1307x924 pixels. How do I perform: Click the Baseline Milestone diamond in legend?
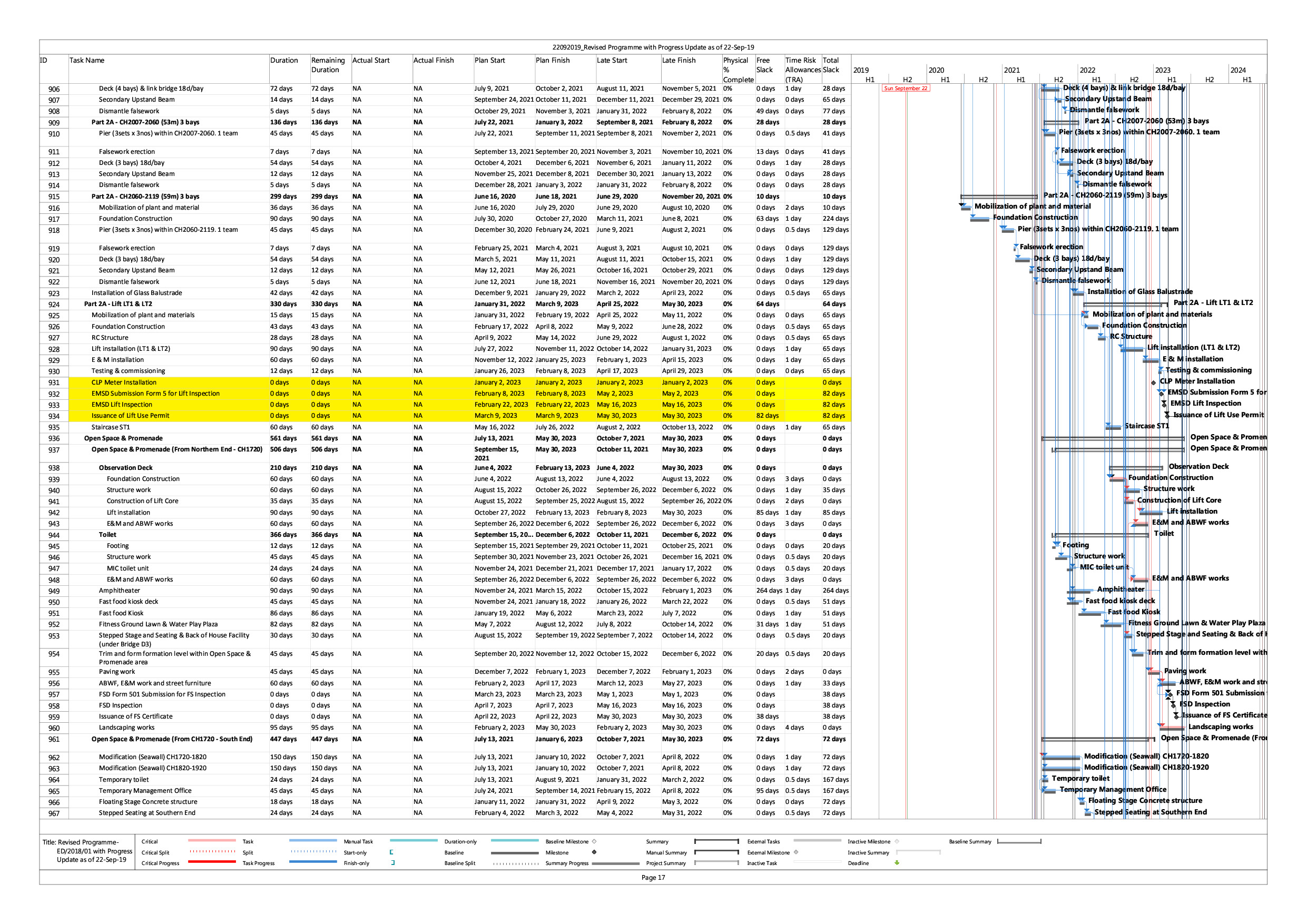tap(594, 841)
